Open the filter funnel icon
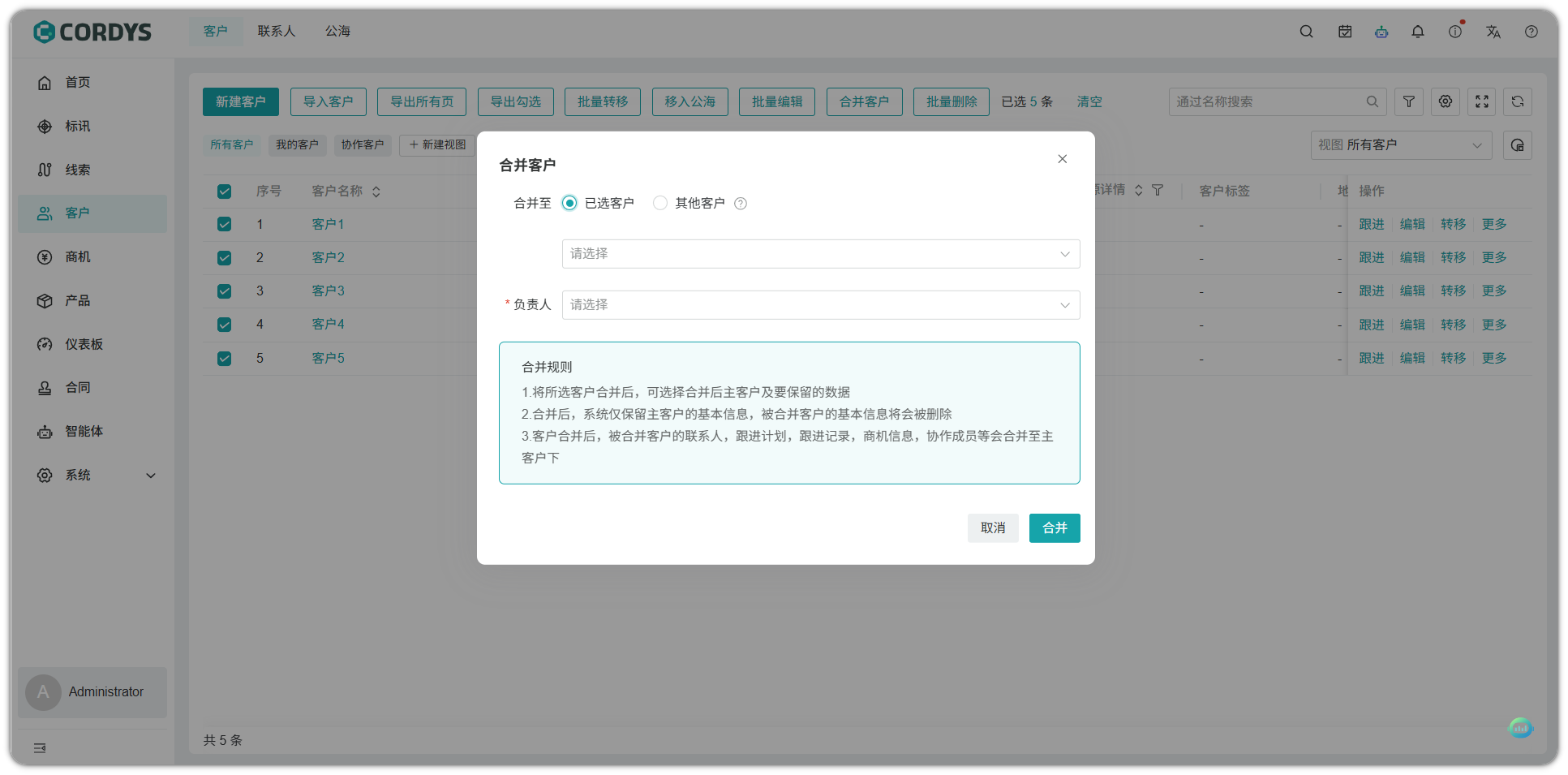This screenshot has width=1568, height=775. pos(1409,101)
